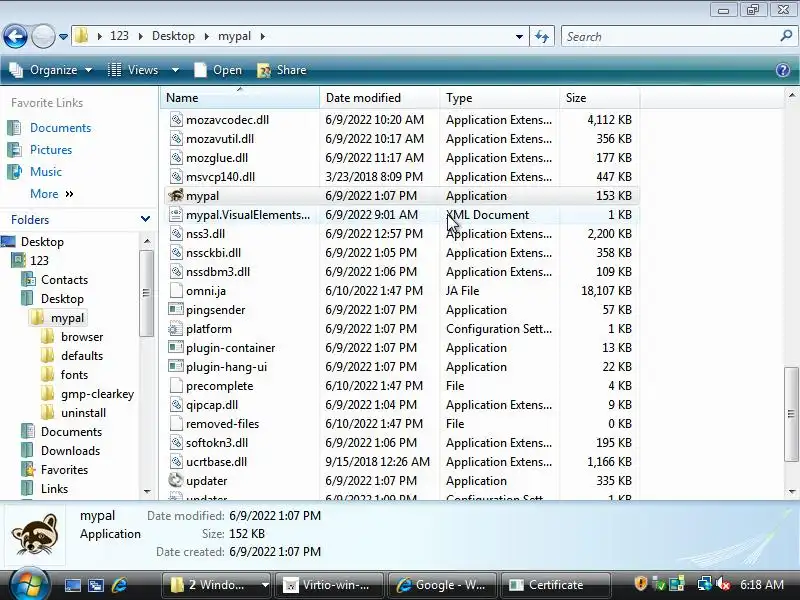Sort by the Type column header
The image size is (800, 600).
point(499,97)
